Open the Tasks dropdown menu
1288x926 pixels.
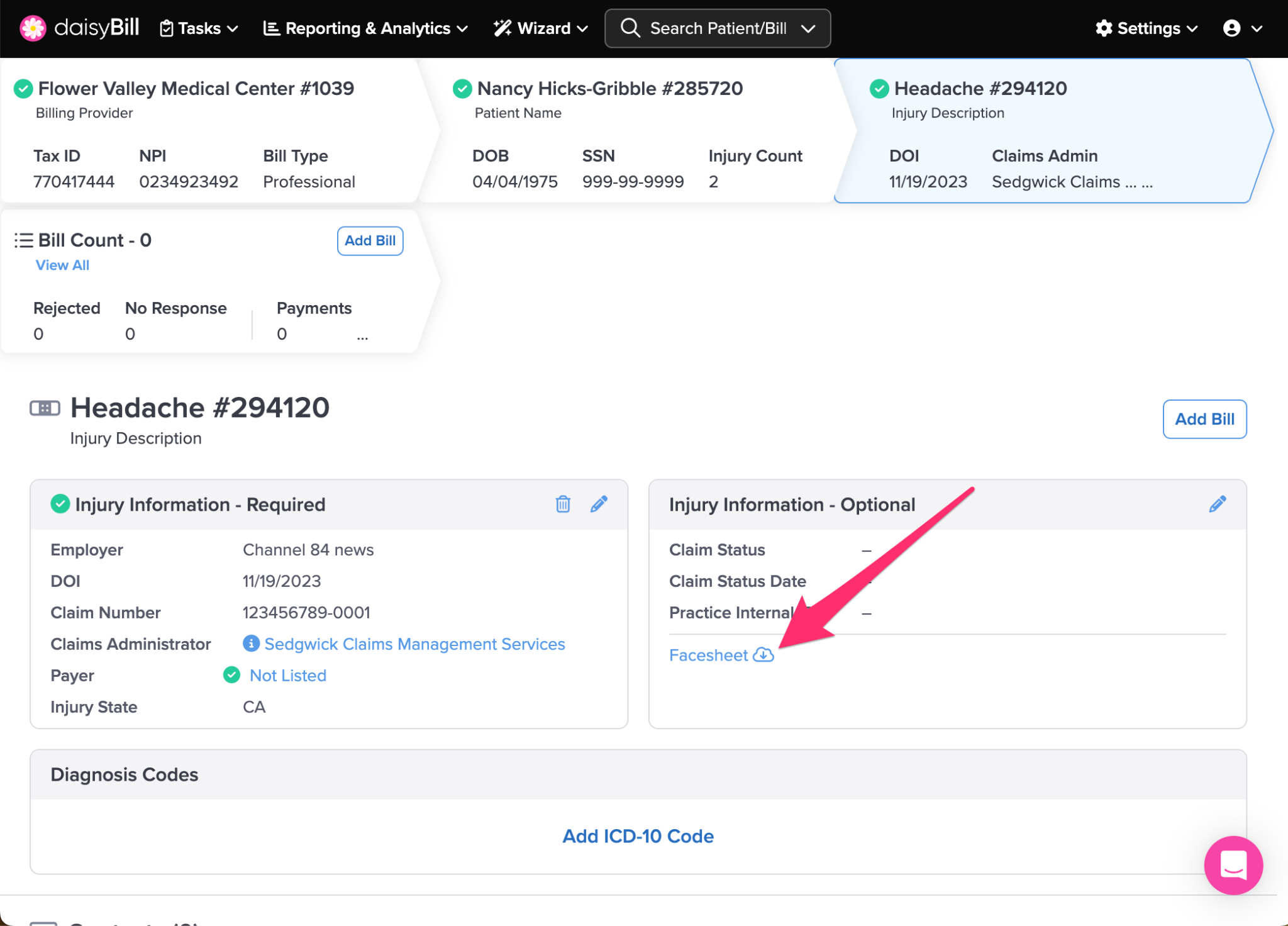pyautogui.click(x=199, y=28)
